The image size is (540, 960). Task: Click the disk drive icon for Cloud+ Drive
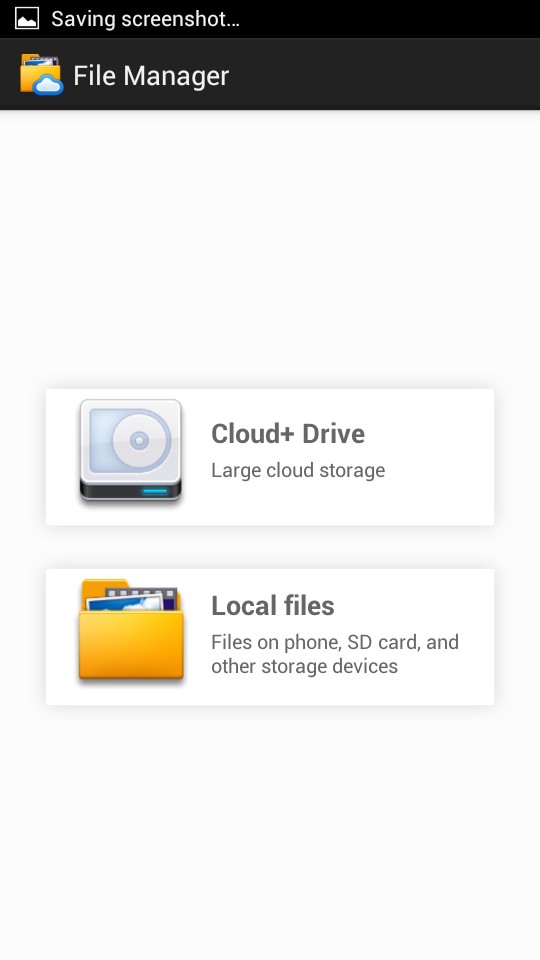point(130,451)
